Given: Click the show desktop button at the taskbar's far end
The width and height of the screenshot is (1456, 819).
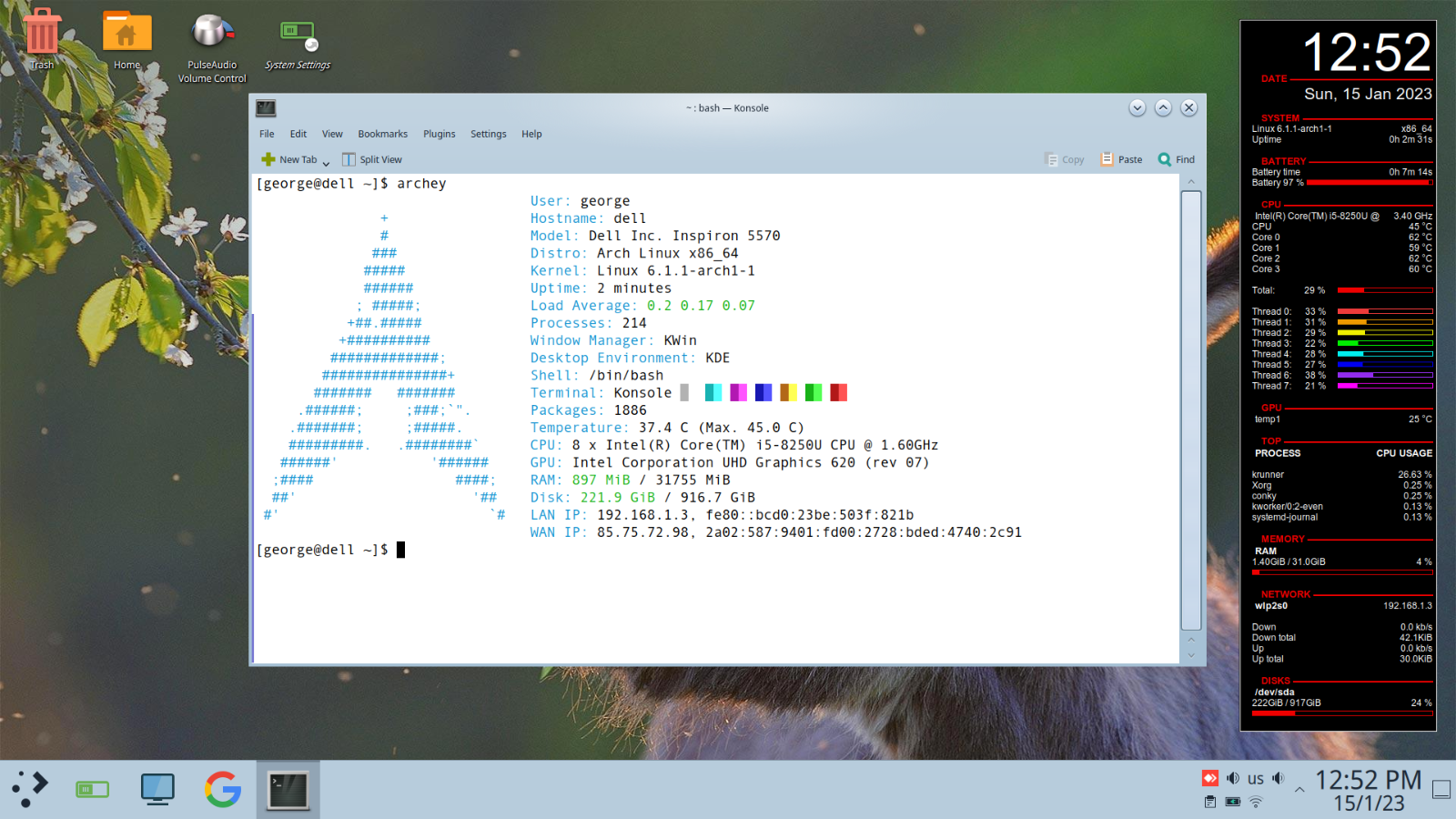Looking at the screenshot, I should click(x=1441, y=790).
